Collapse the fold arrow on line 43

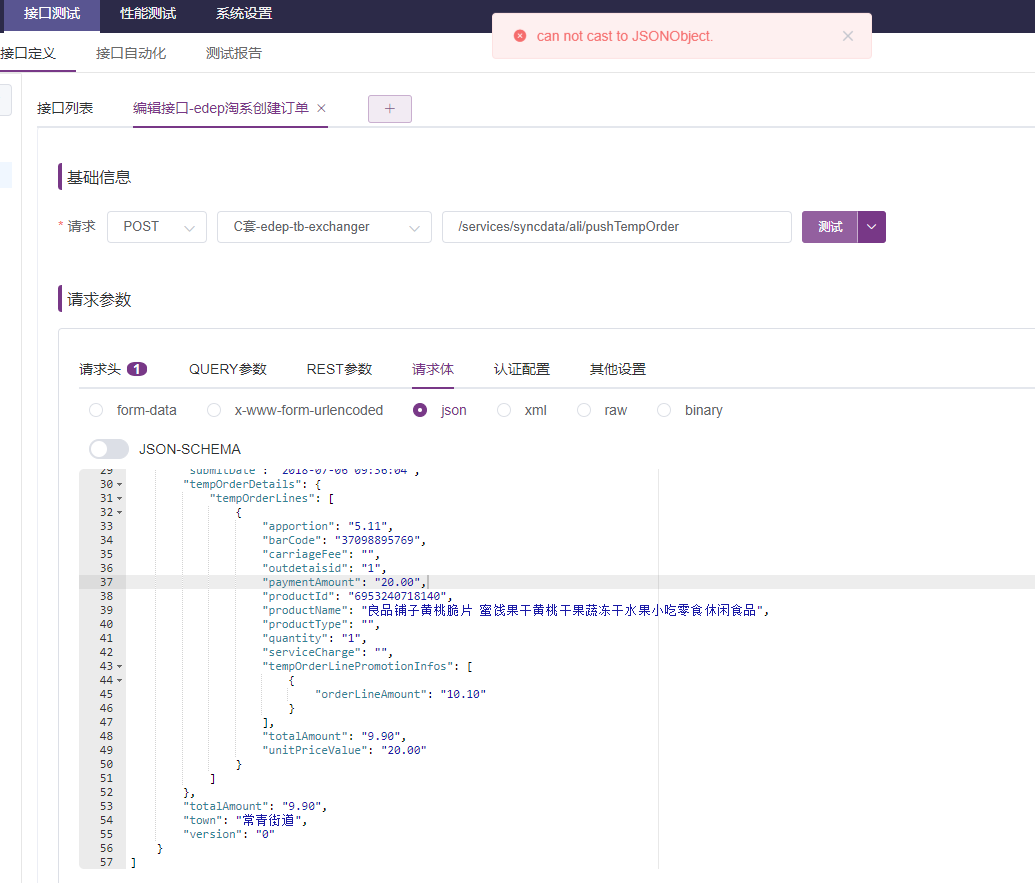(119, 667)
